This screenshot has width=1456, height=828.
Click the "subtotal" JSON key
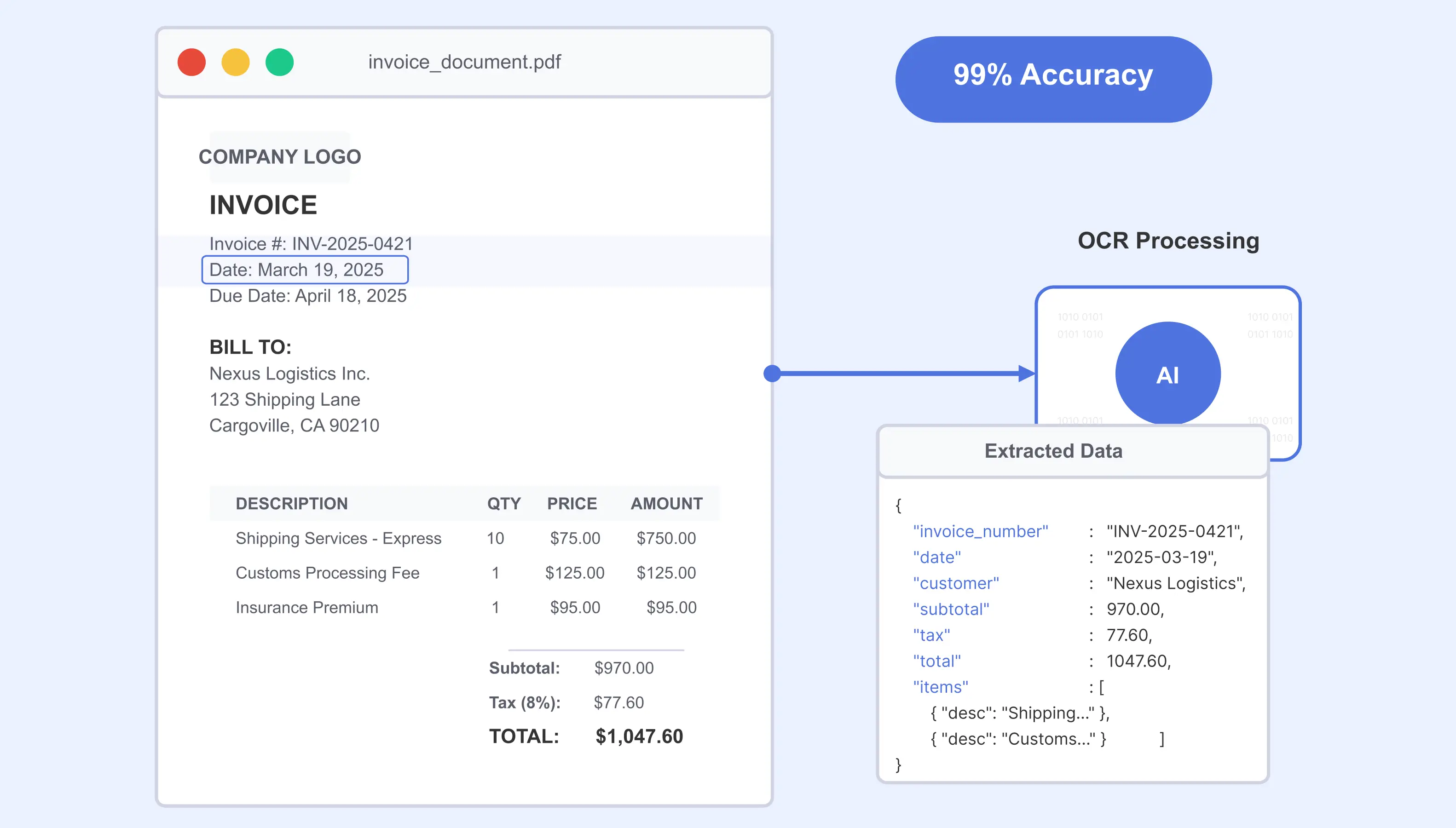(x=951, y=609)
